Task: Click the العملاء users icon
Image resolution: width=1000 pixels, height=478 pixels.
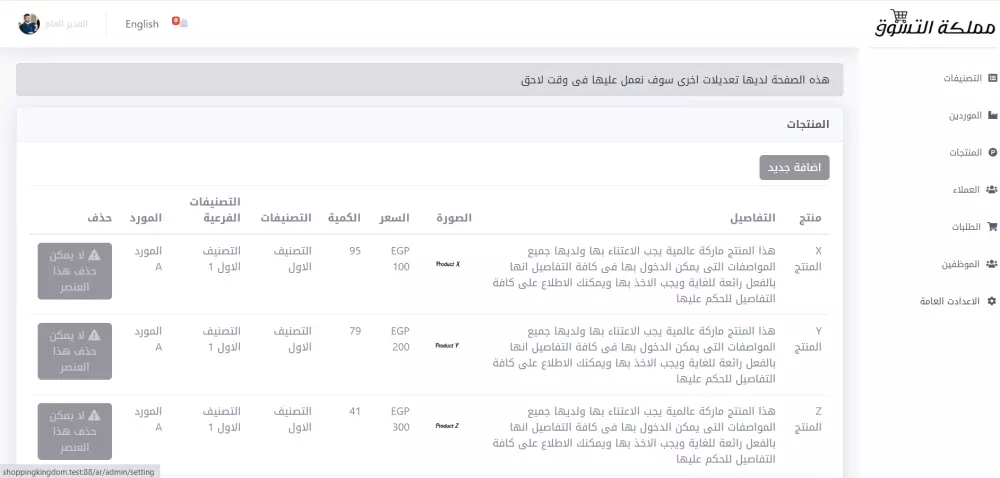Action: [991, 189]
